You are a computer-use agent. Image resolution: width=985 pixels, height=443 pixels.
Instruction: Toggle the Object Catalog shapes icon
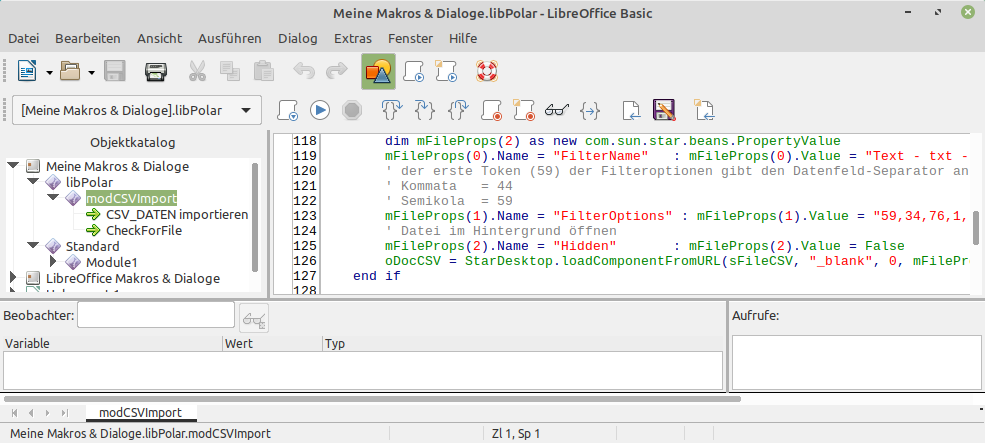click(378, 72)
